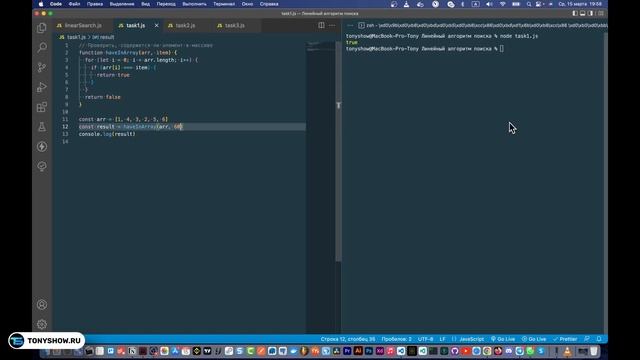Open Adobe Illustrator from the Dock
The width and height of the screenshot is (640, 360).
tap(358, 351)
